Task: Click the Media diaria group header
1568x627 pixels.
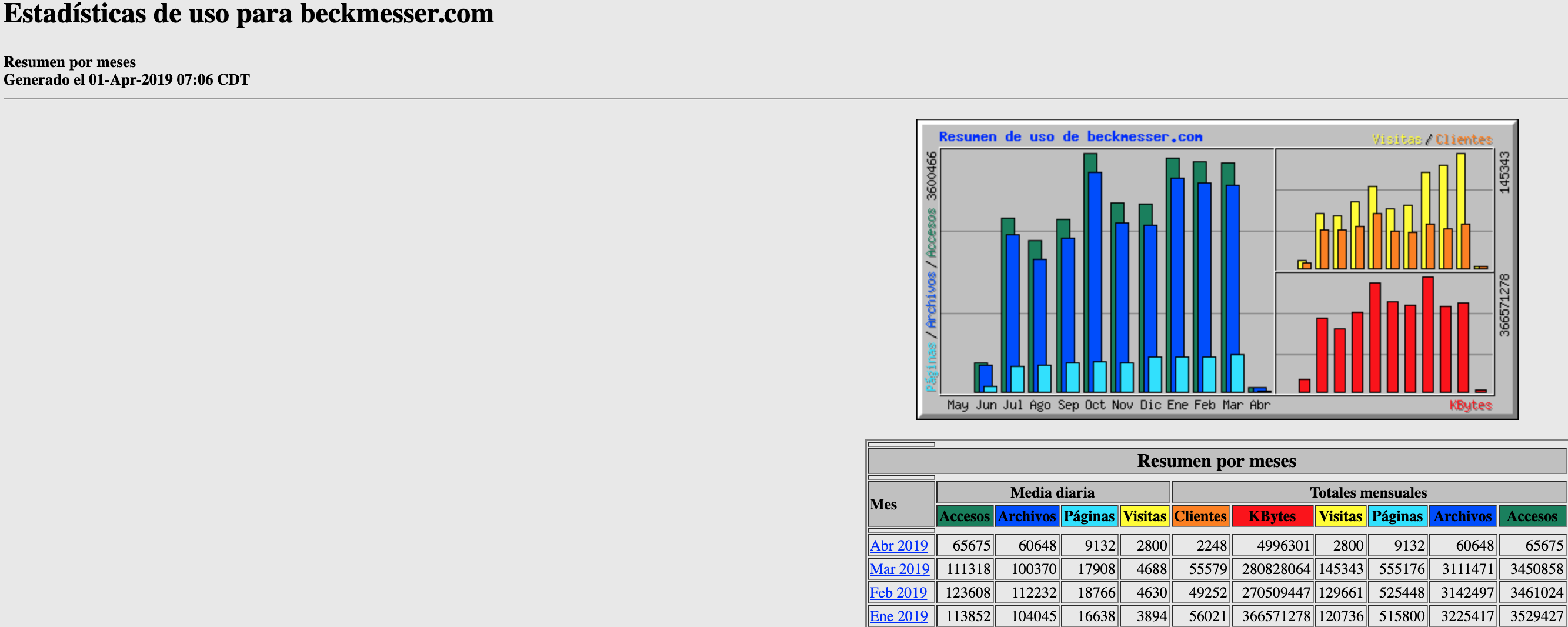Action: [1052, 492]
